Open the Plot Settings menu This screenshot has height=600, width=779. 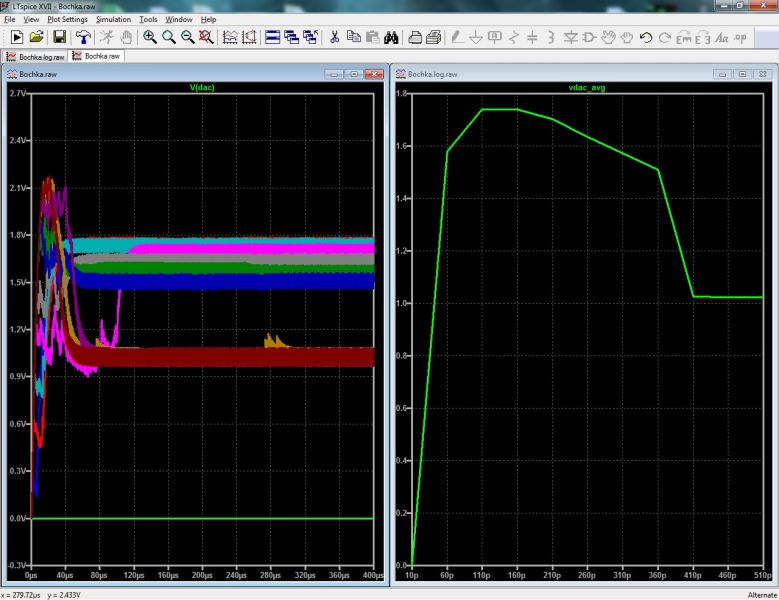(x=67, y=19)
